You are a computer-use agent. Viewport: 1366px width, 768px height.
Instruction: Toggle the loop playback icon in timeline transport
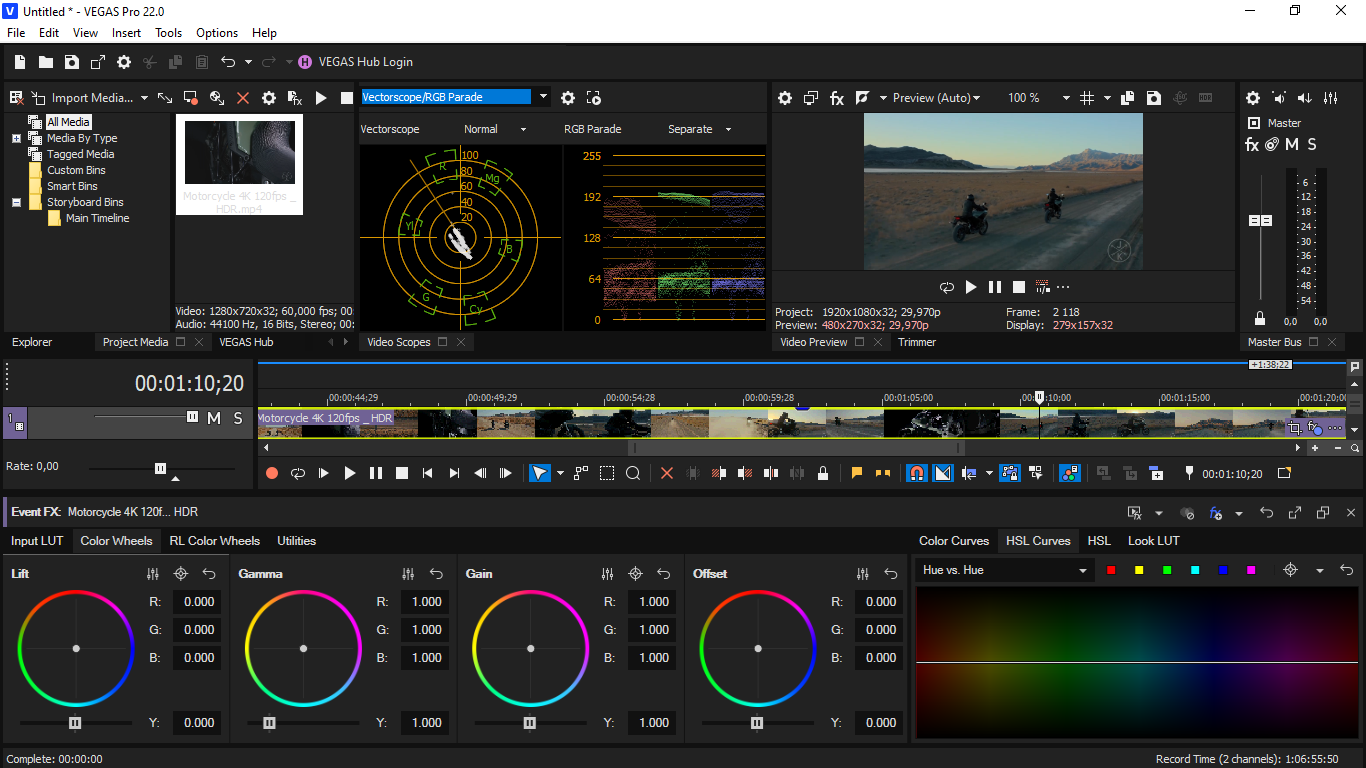pyautogui.click(x=298, y=473)
